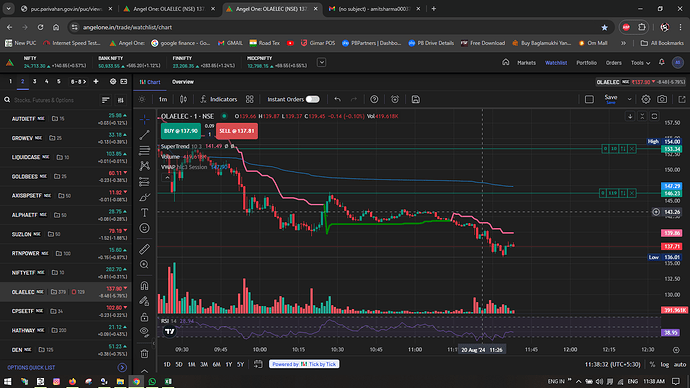This screenshot has height=388, width=690.
Task: Toggle the log scale option
Action: coord(664,364)
